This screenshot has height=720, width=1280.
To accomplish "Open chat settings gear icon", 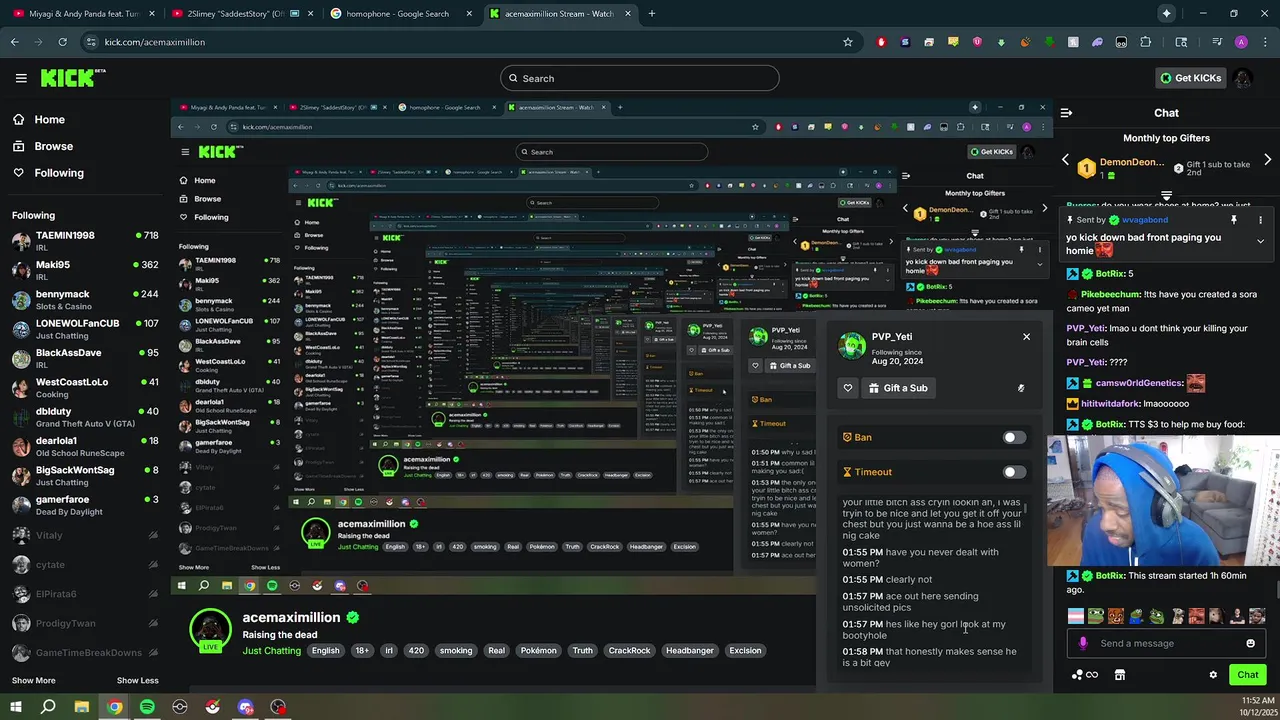I will point(1213,675).
